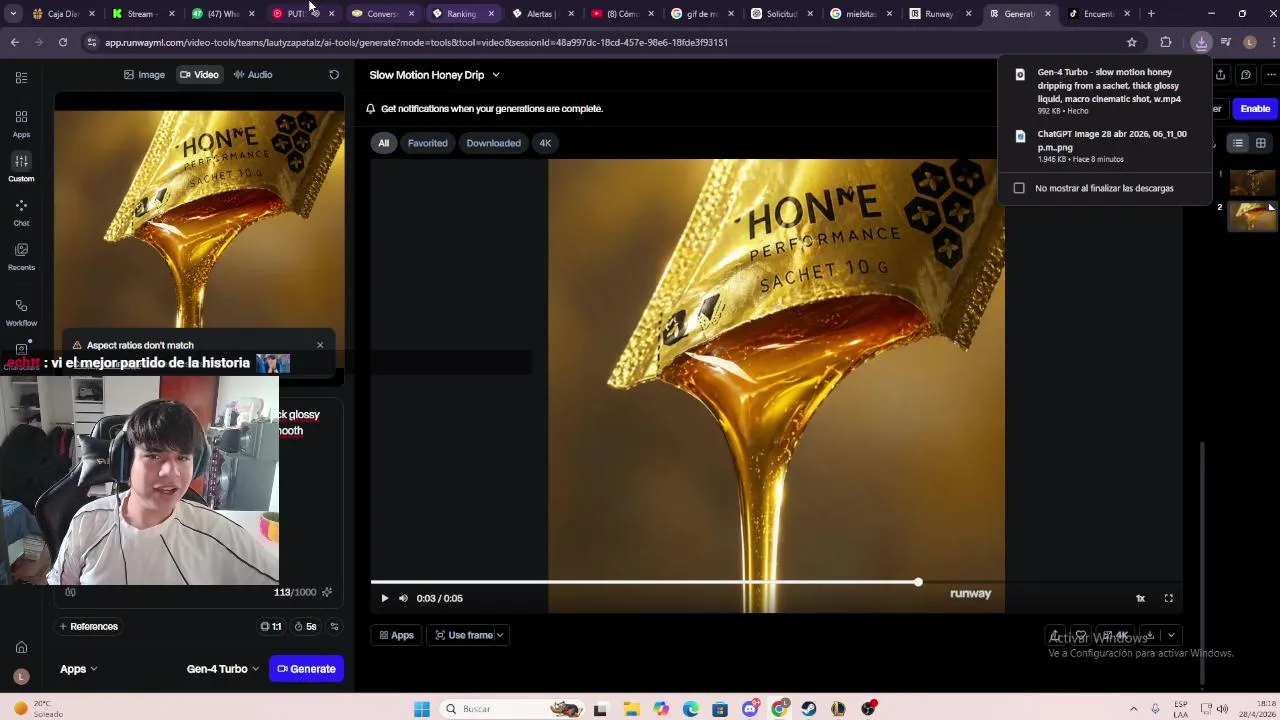
Task: Open the feedback chat bubble icon
Action: [x=1245, y=75]
